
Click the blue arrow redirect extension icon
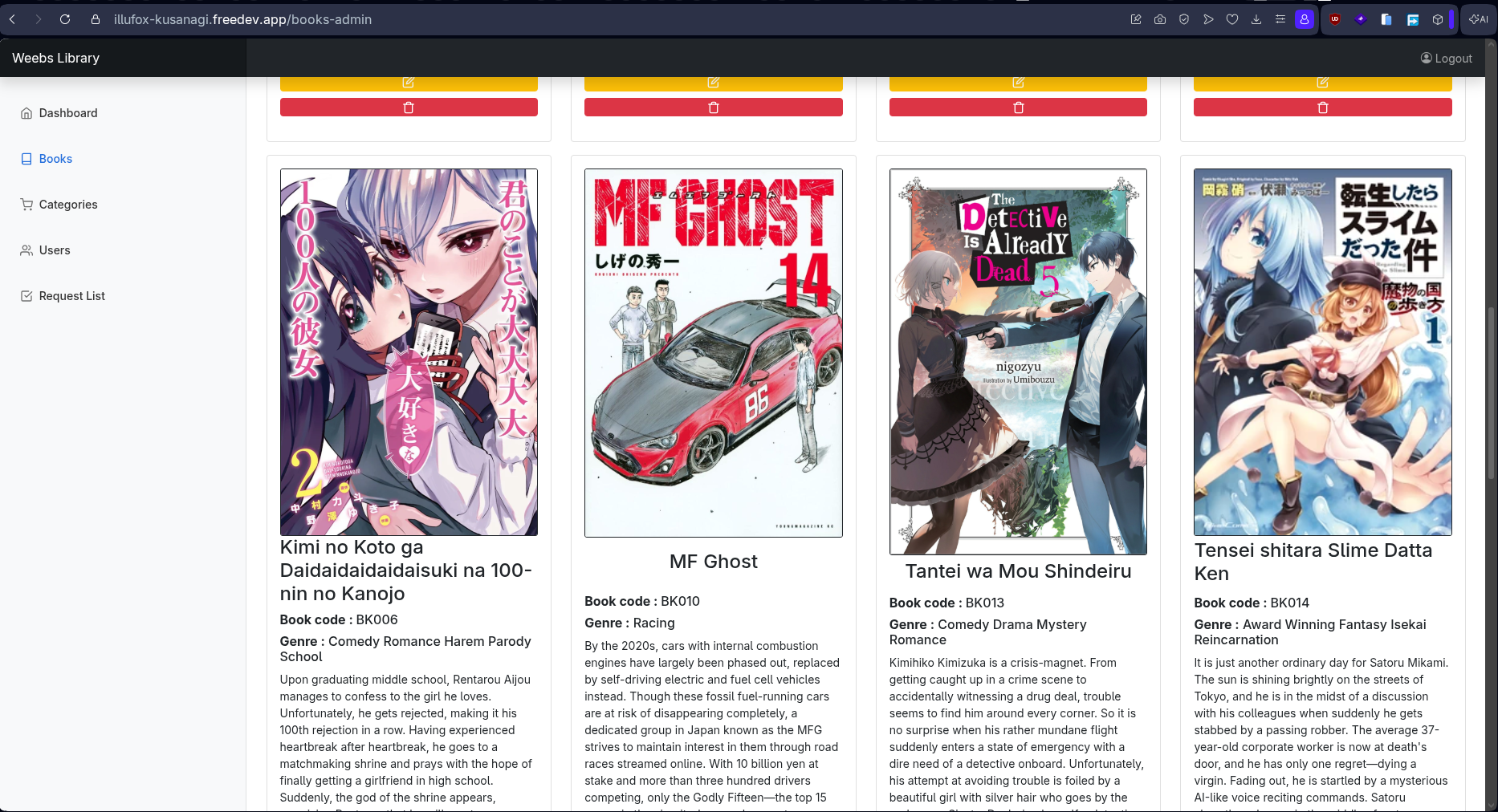coord(1413,19)
